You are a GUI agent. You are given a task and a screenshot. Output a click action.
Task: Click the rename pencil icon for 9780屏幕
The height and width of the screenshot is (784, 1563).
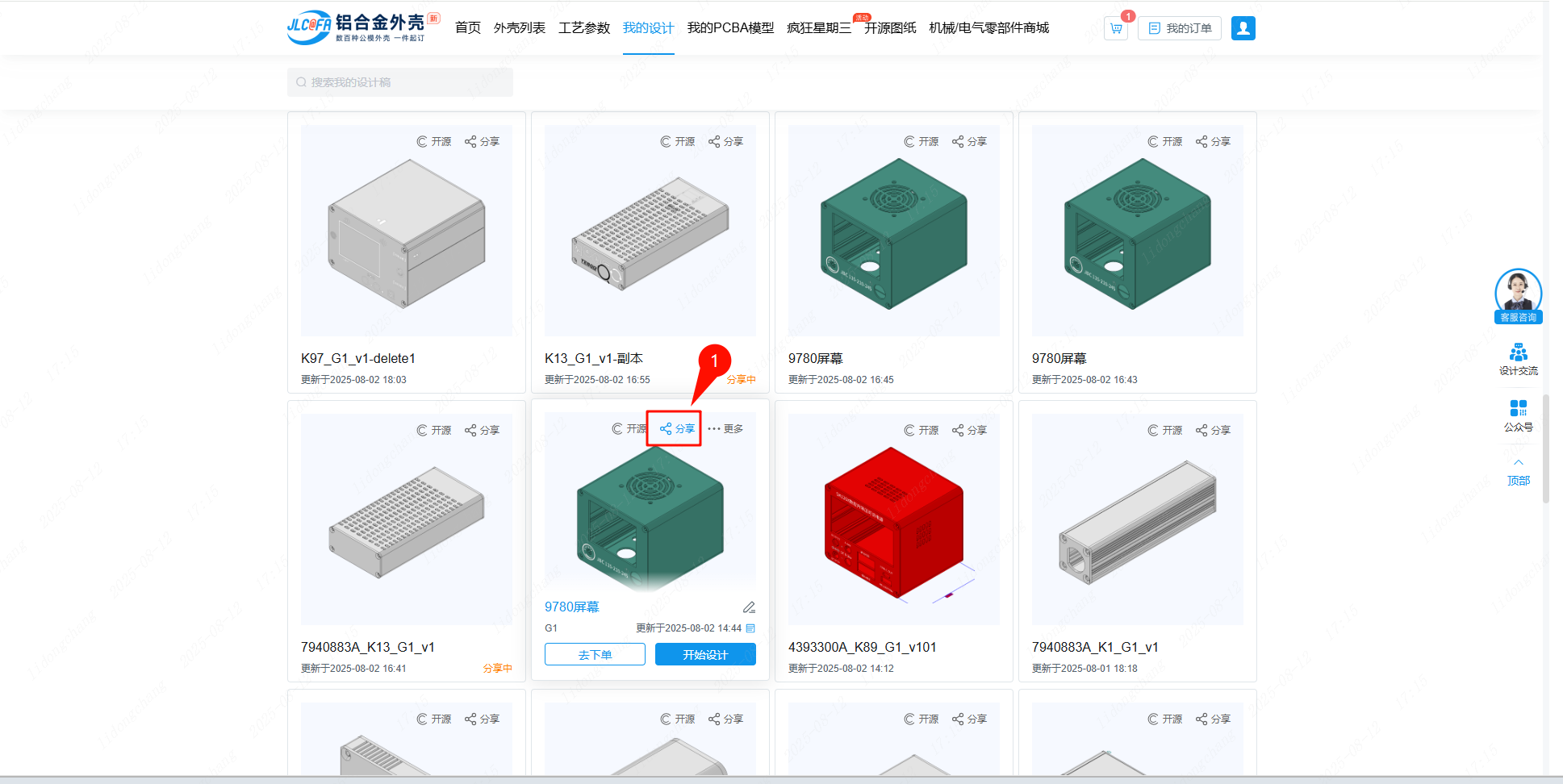[749, 607]
